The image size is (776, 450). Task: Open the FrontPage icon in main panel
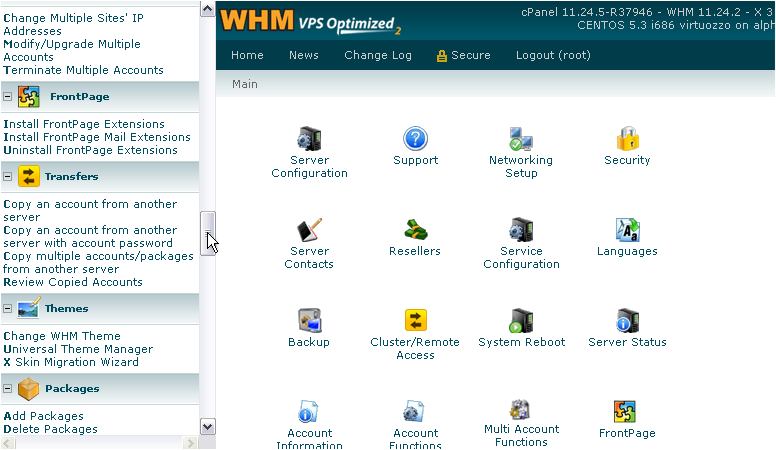coord(625,411)
